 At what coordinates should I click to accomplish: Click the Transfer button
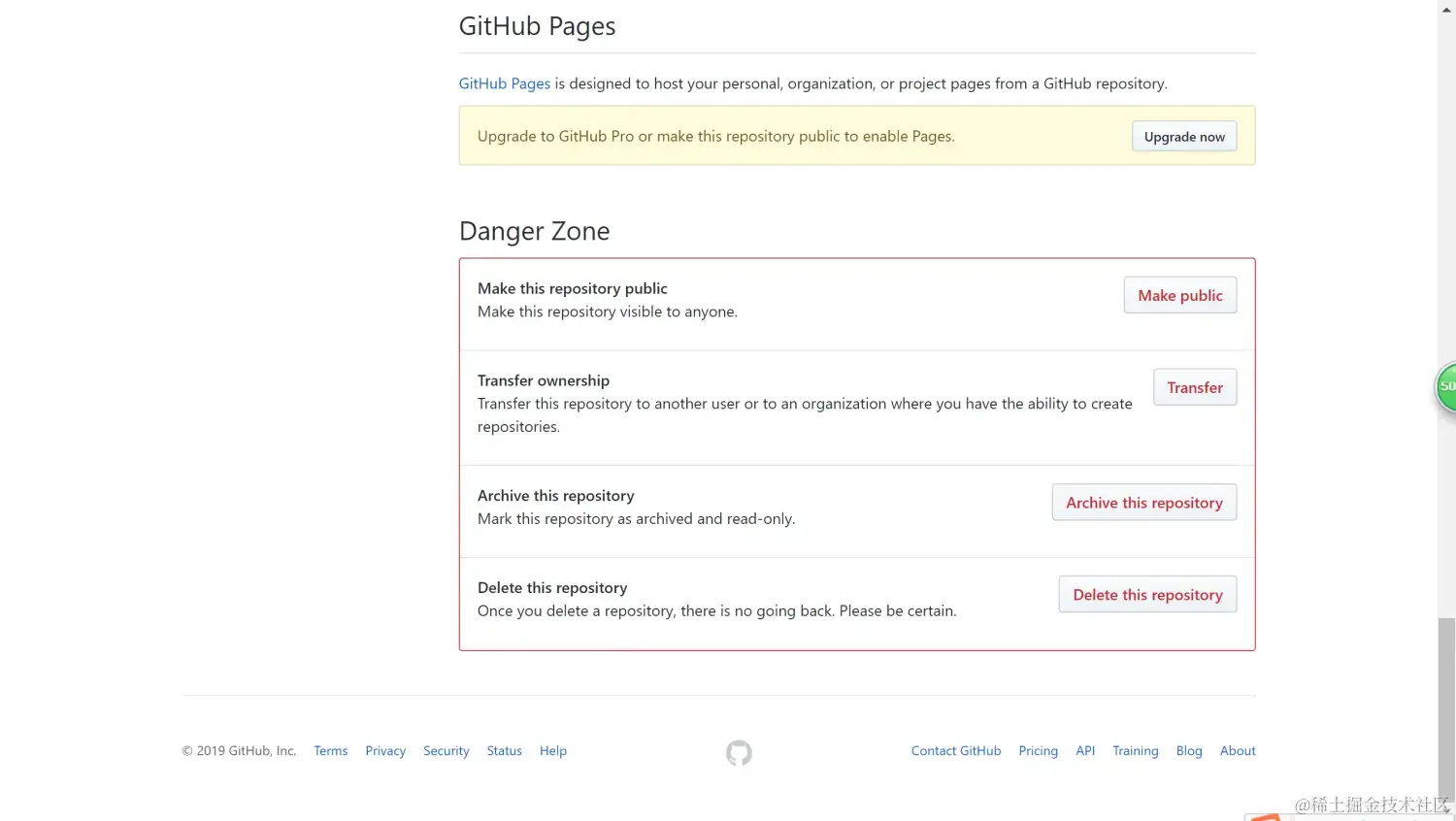[1195, 387]
